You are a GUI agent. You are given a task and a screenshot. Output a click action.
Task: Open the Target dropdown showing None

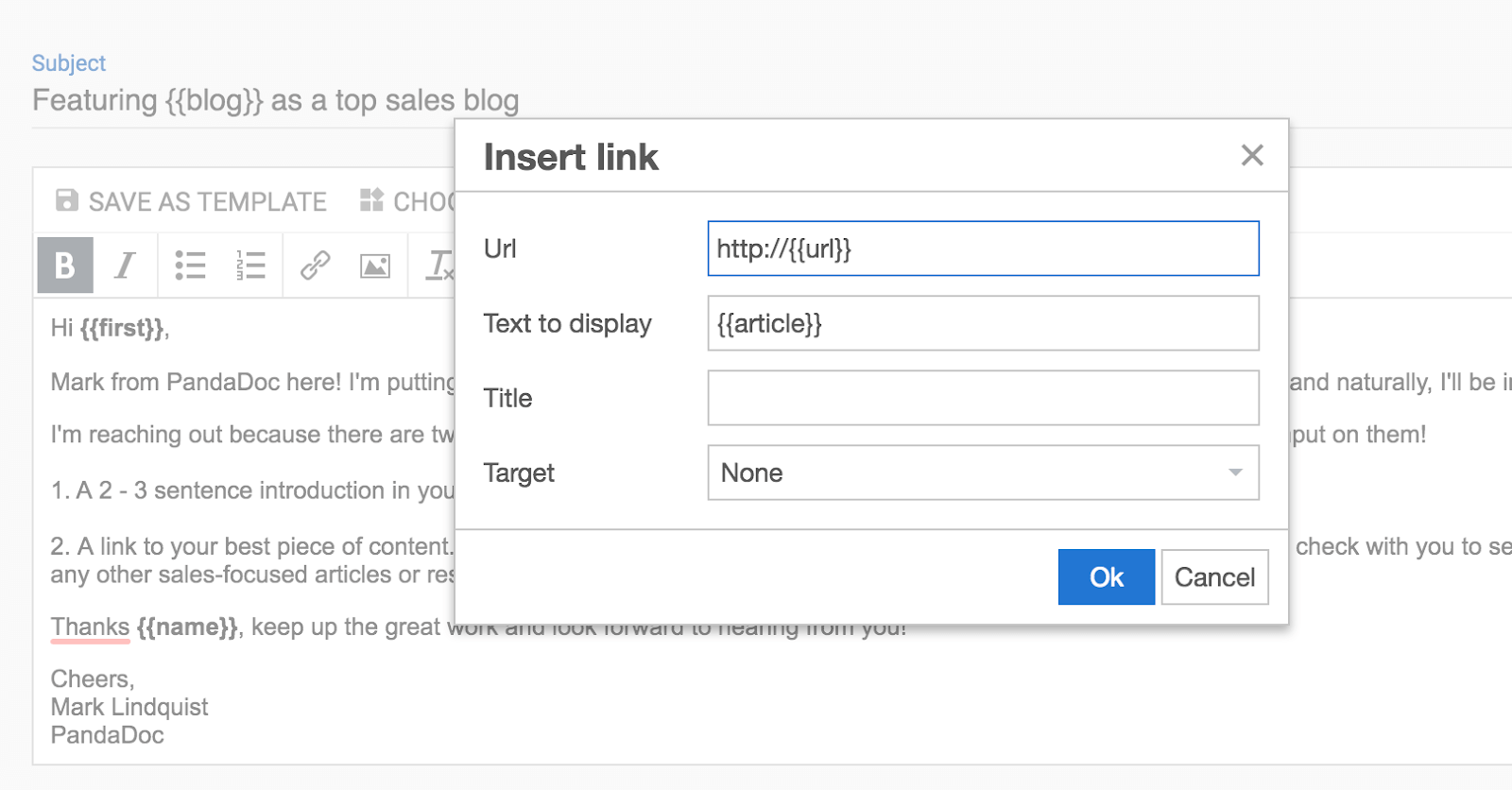[983, 472]
